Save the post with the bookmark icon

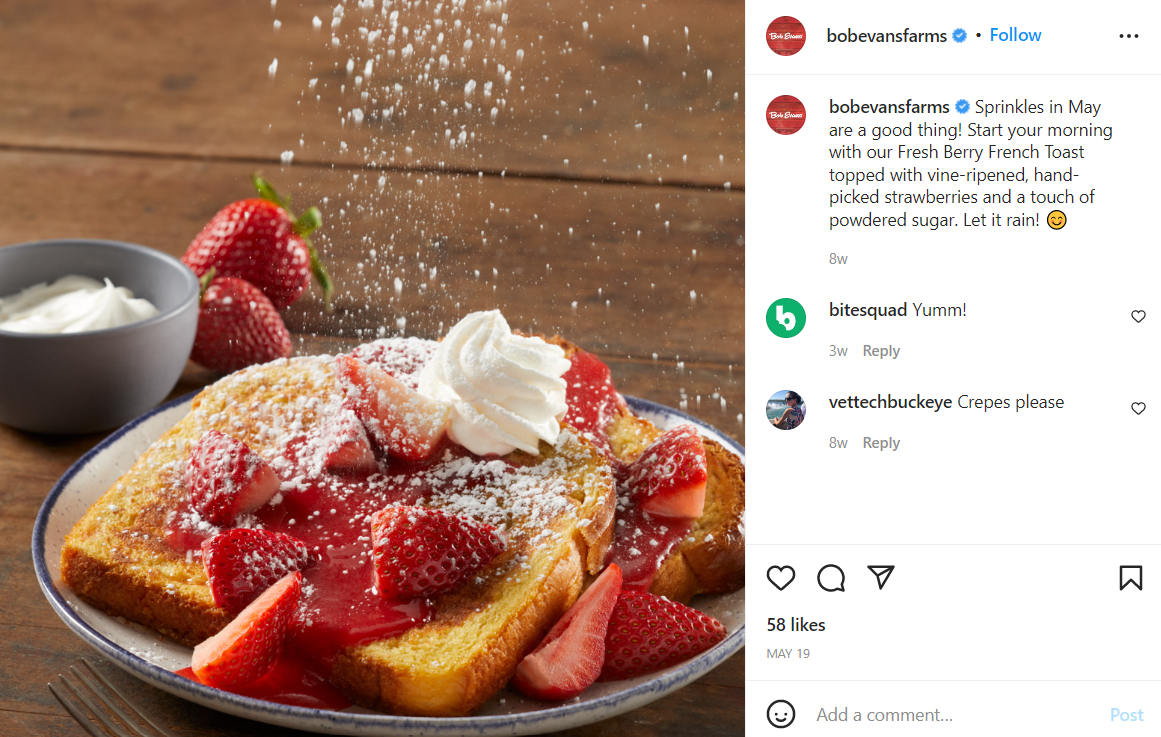tap(1131, 578)
